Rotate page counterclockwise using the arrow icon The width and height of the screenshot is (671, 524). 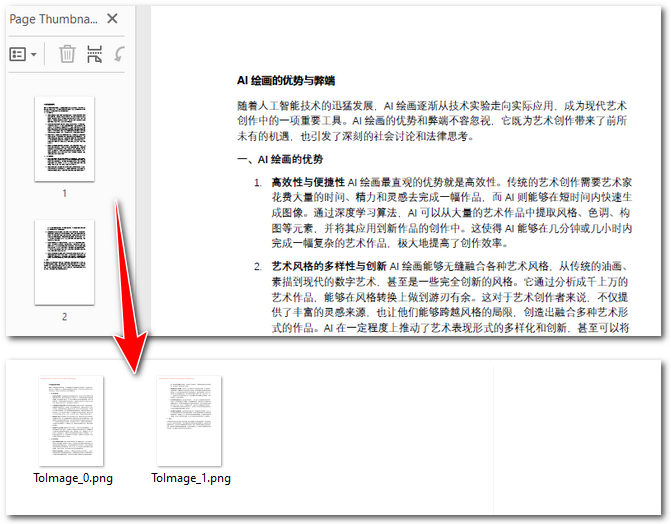click(x=120, y=54)
